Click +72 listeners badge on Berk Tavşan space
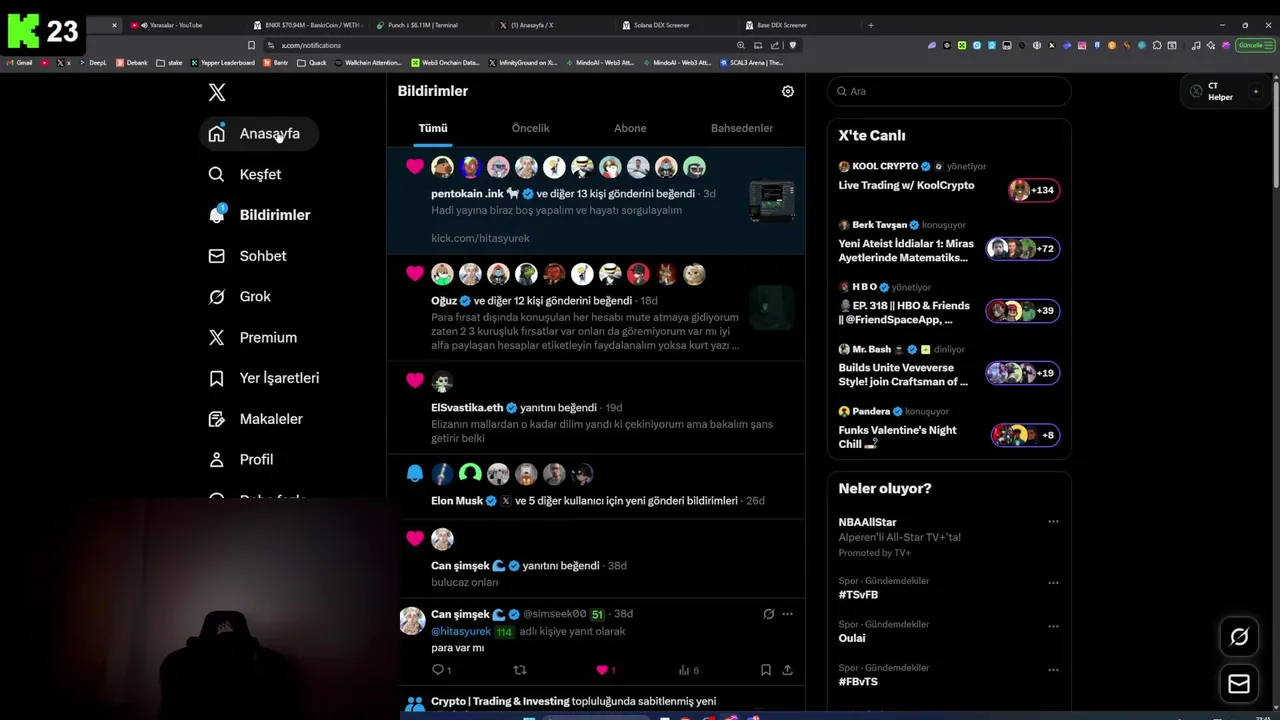 pyautogui.click(x=1023, y=248)
